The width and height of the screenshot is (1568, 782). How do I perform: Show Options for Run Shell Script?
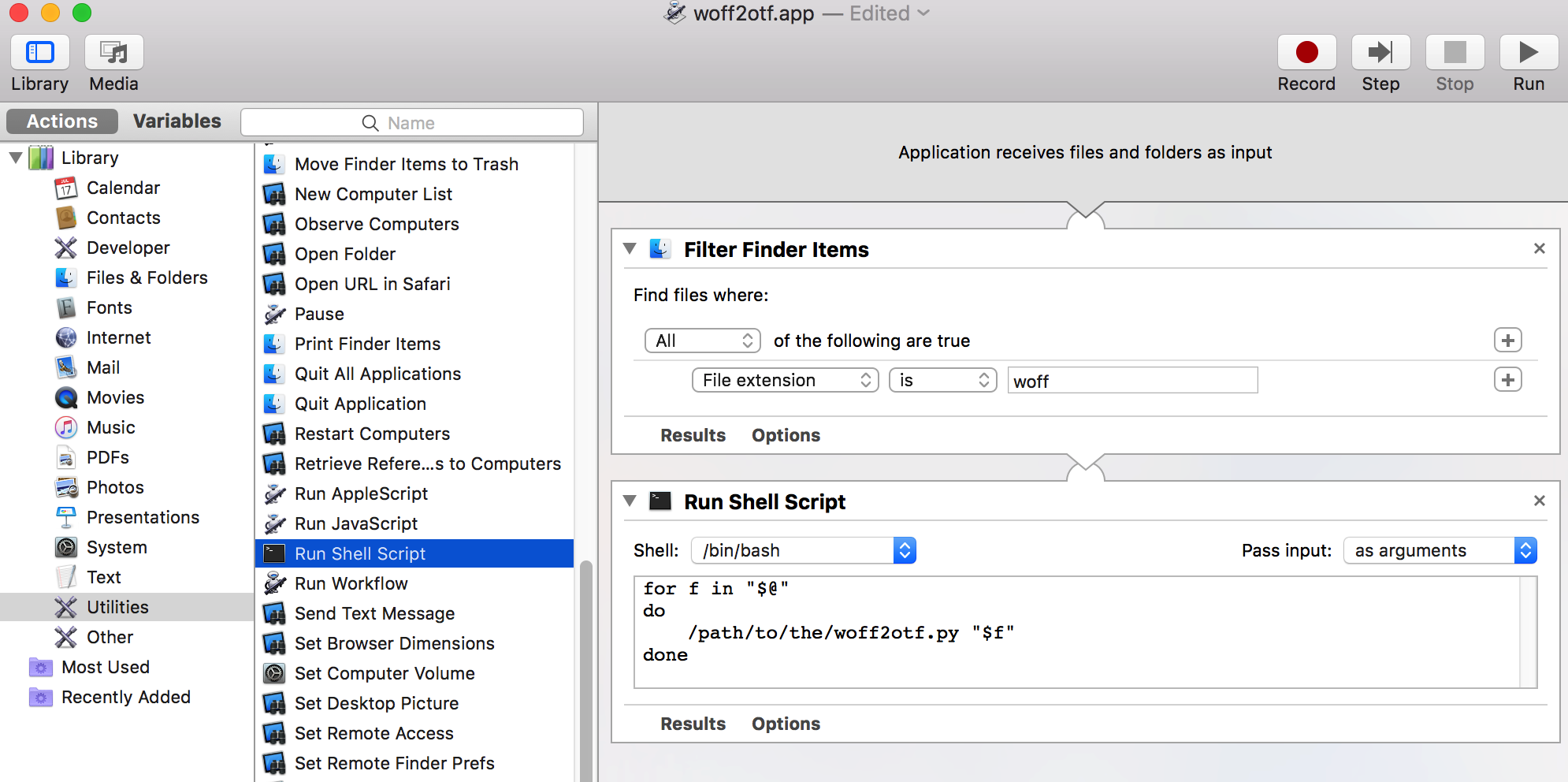786,724
